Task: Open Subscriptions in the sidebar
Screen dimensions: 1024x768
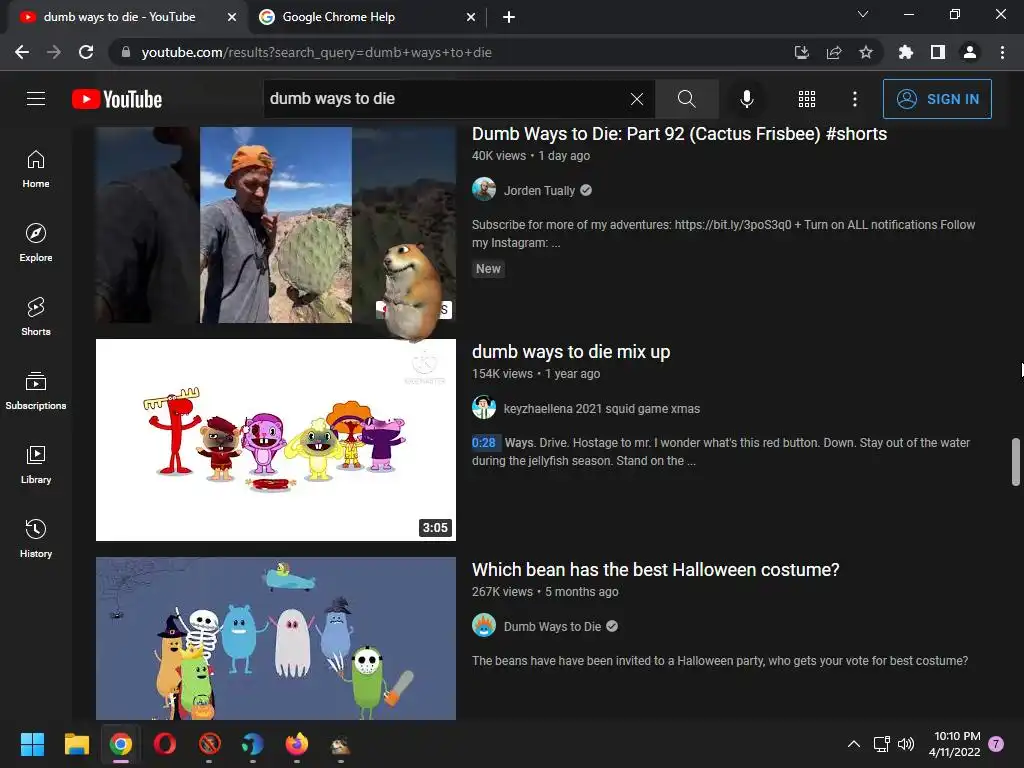Action: point(36,391)
